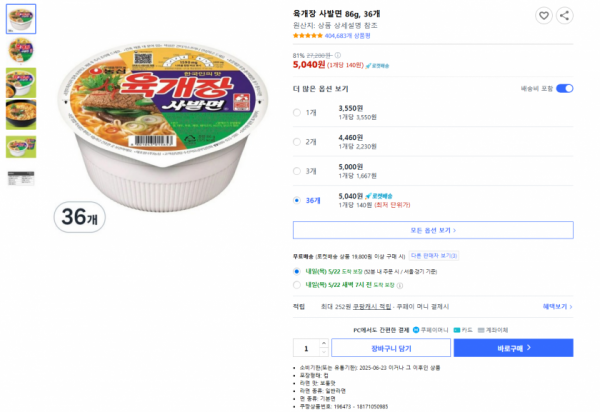
Task: Click the share icon
Action: [564, 16]
